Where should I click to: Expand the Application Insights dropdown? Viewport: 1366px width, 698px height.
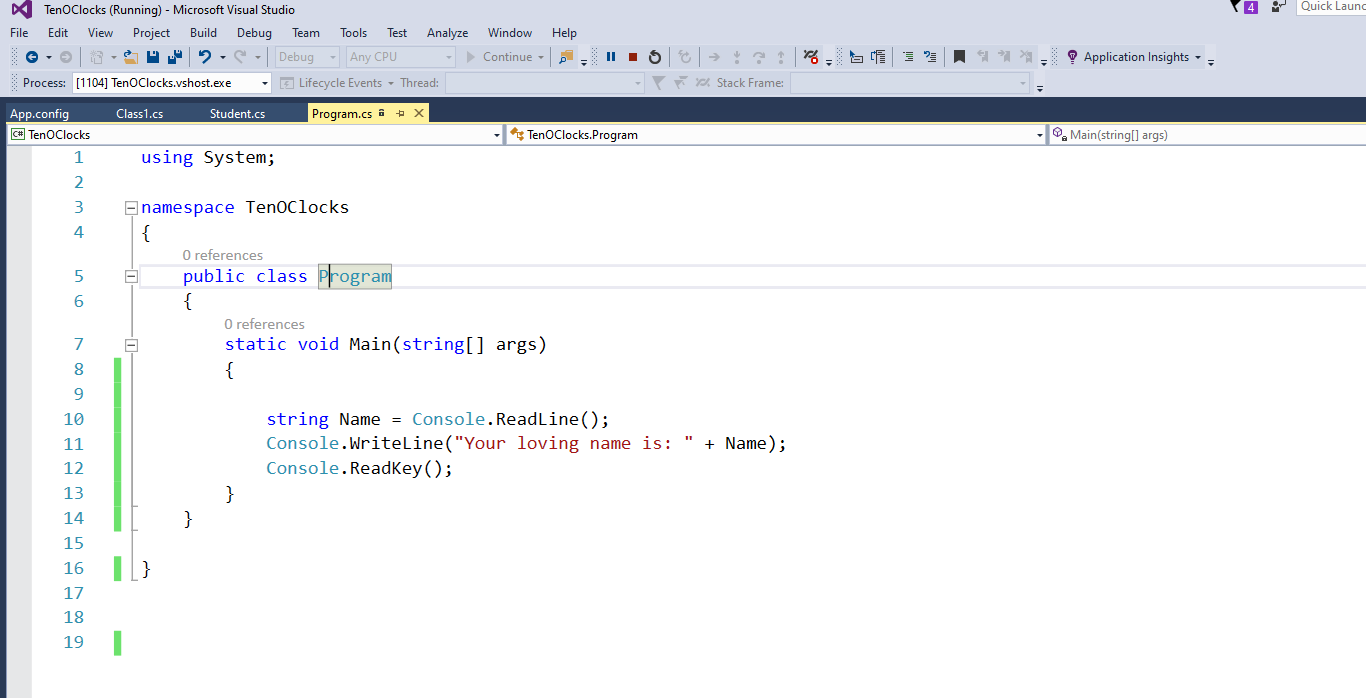[x=1198, y=57]
